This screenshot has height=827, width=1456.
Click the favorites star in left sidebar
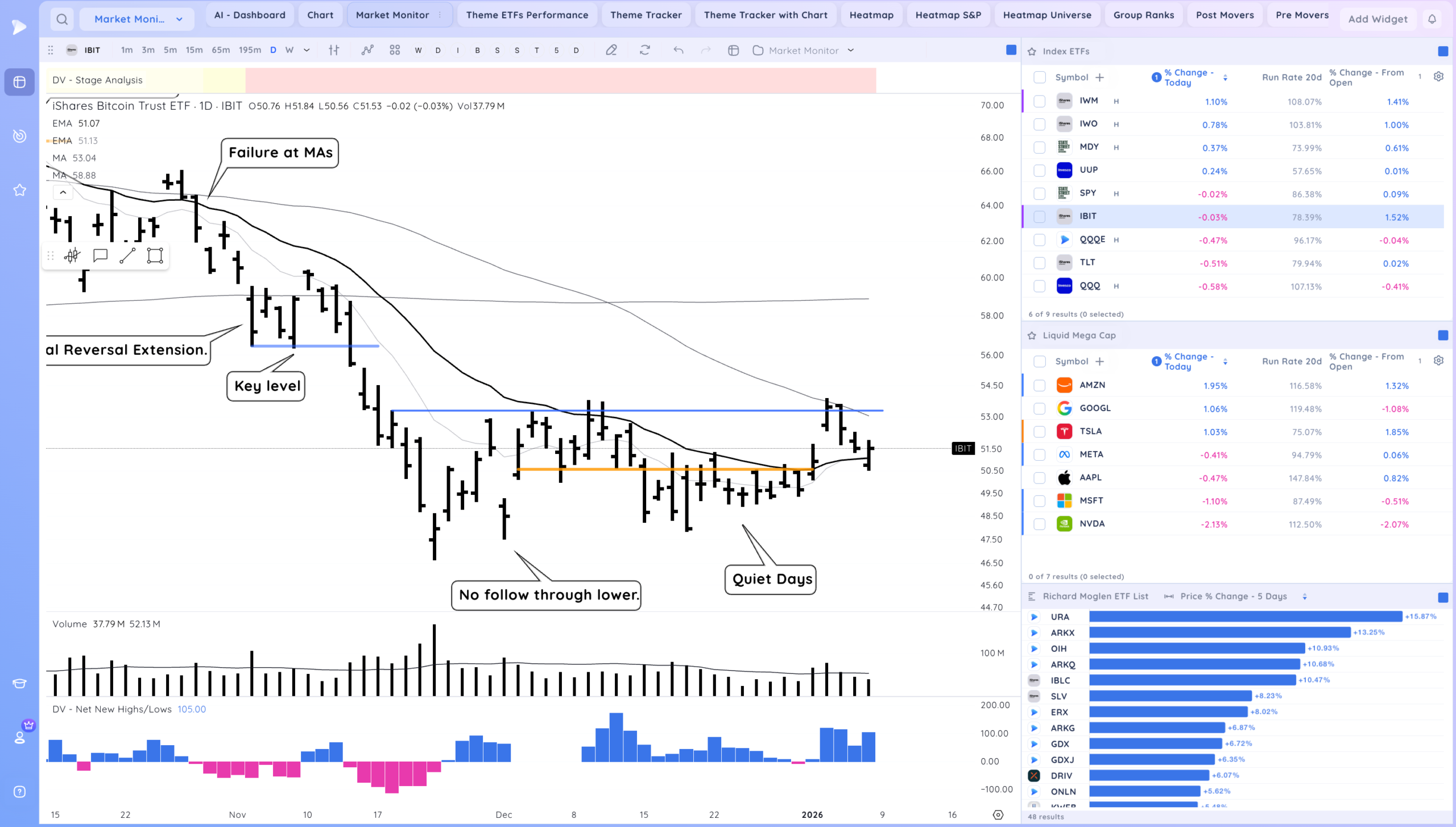tap(19, 190)
